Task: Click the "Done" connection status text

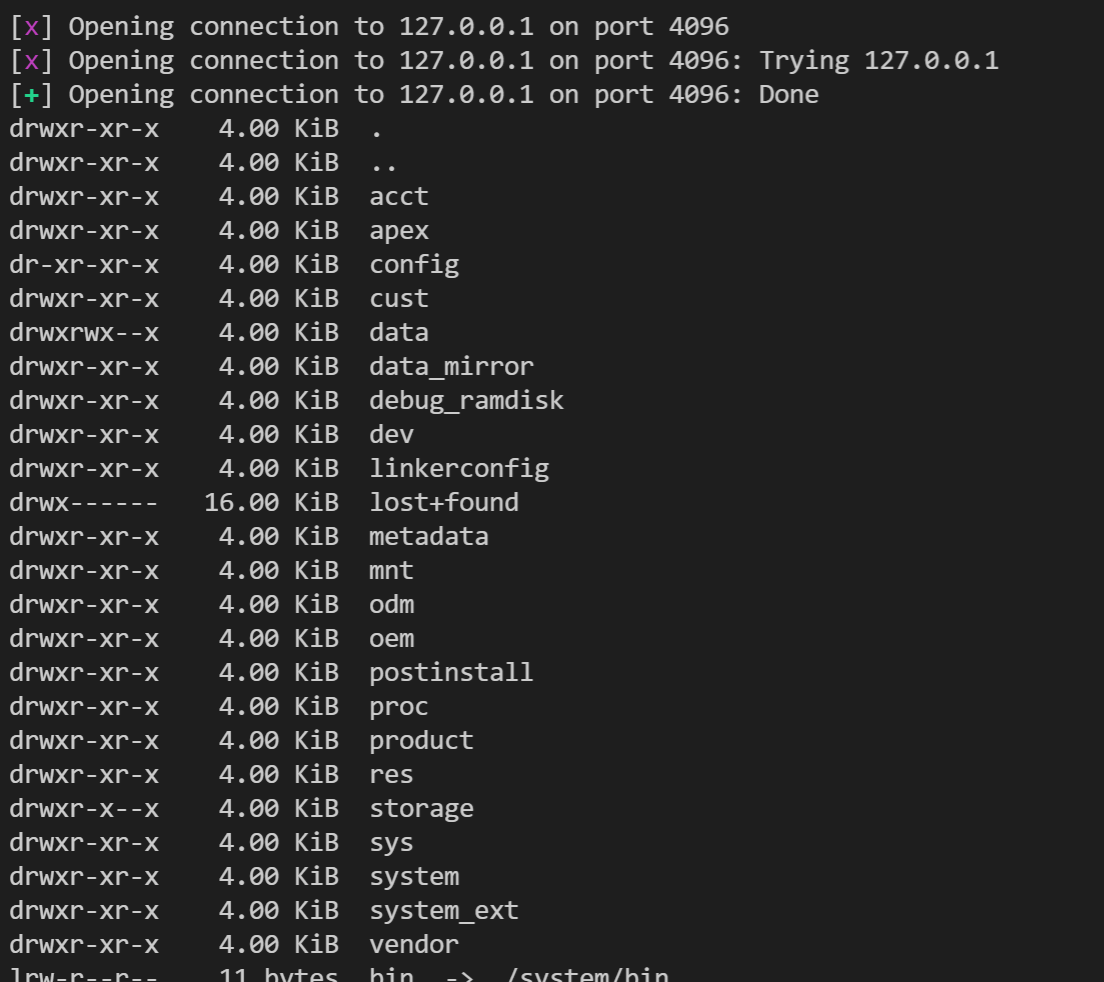Action: (788, 95)
